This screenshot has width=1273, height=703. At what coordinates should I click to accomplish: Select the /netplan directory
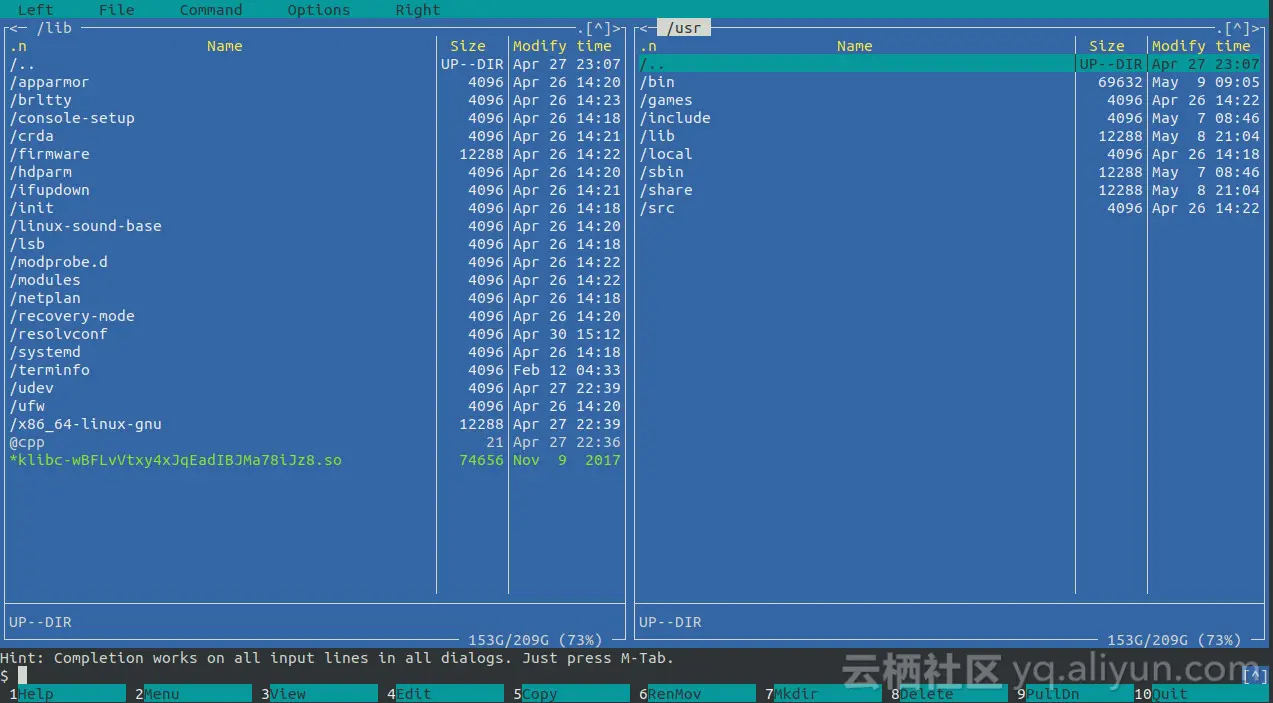tap(315, 298)
